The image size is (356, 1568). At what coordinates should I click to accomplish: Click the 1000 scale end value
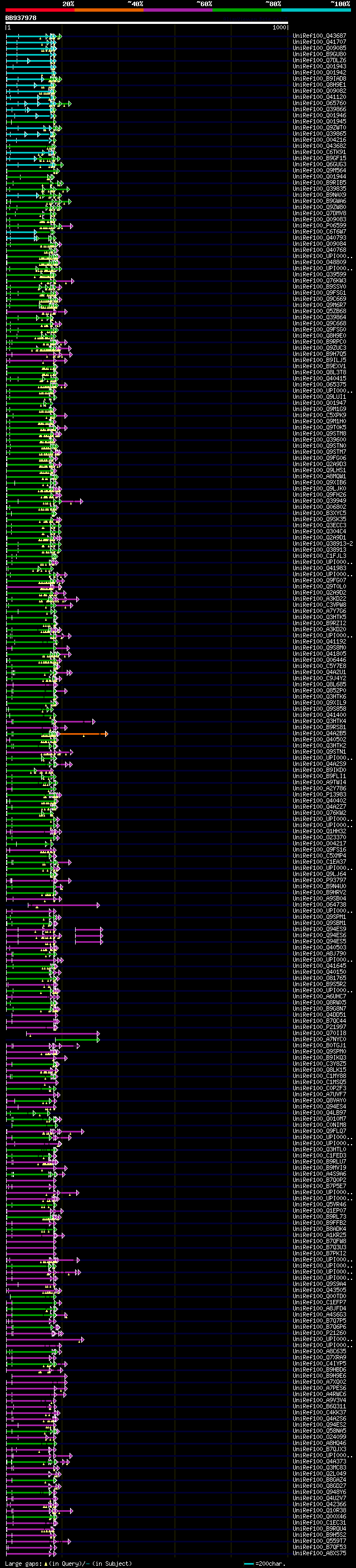(279, 27)
